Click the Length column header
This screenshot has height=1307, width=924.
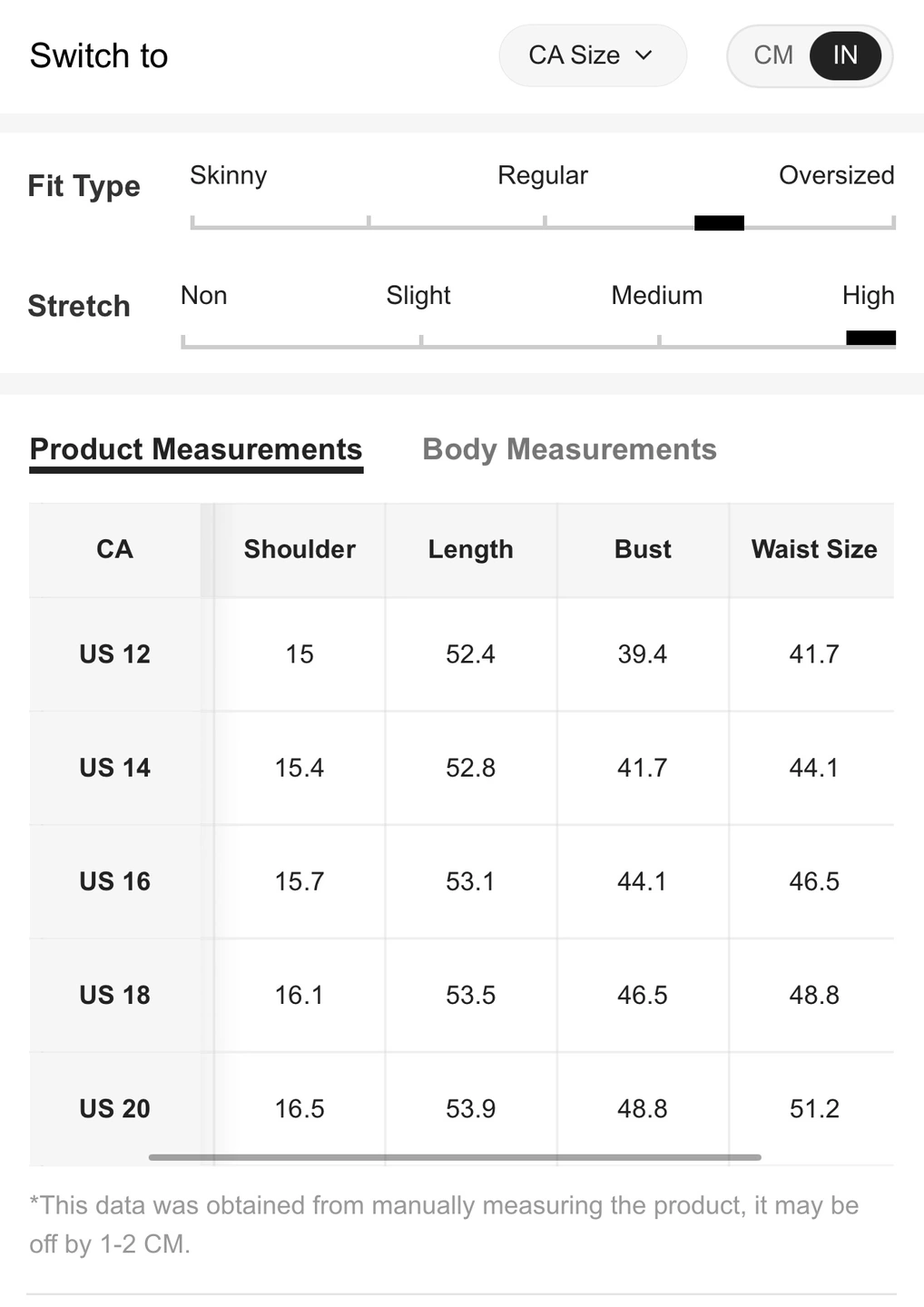coord(470,549)
